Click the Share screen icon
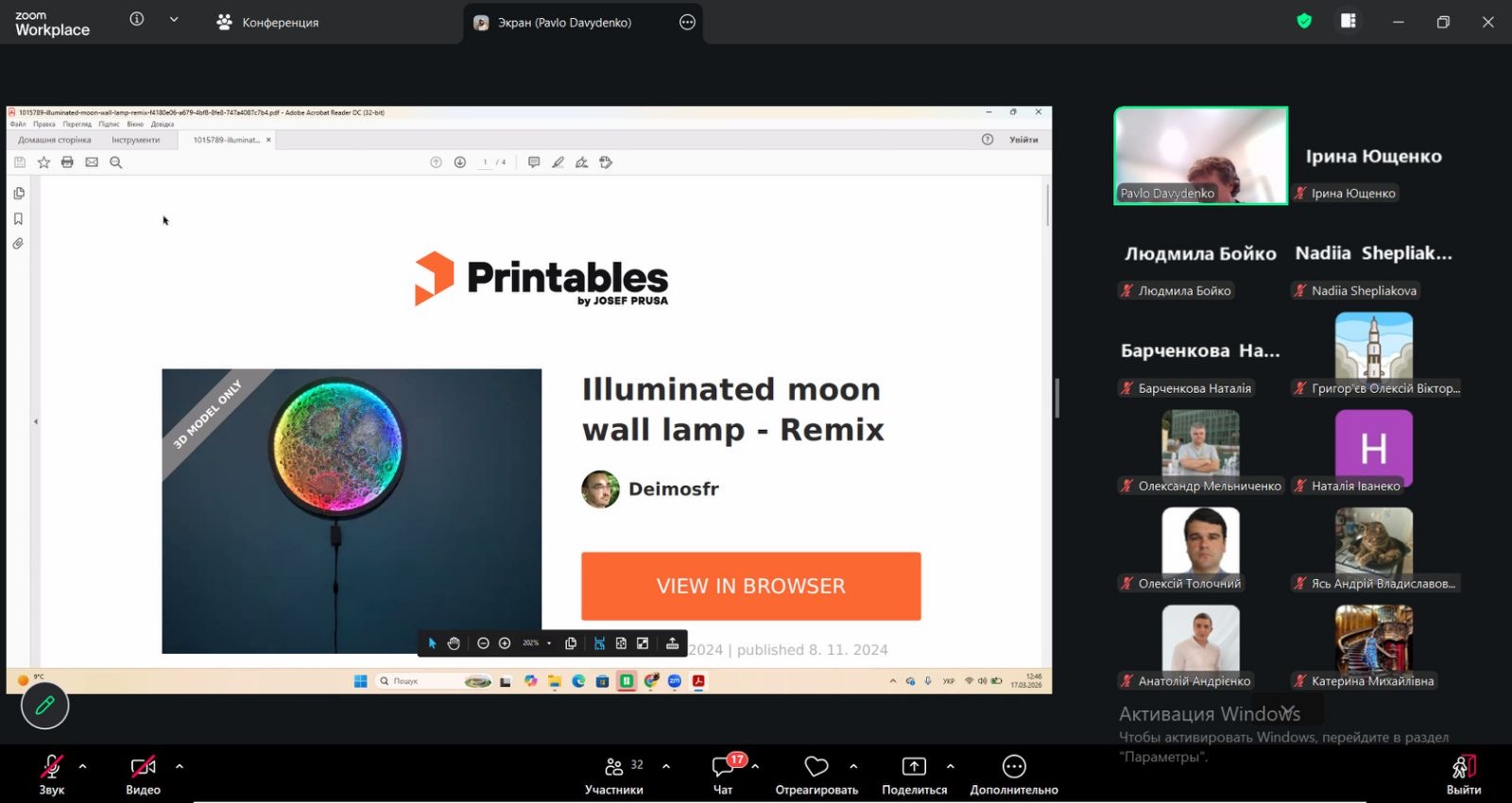Image resolution: width=1512 pixels, height=803 pixels. click(914, 766)
